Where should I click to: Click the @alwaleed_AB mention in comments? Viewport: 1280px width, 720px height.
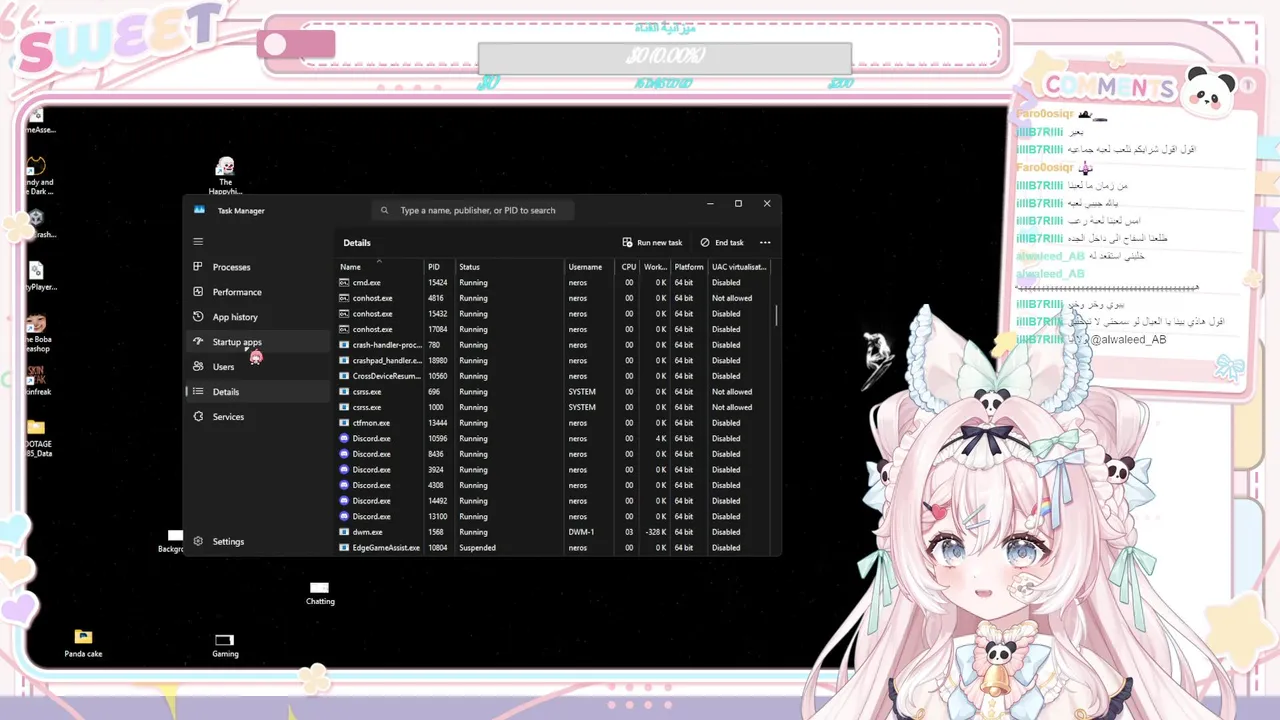pos(1128,340)
